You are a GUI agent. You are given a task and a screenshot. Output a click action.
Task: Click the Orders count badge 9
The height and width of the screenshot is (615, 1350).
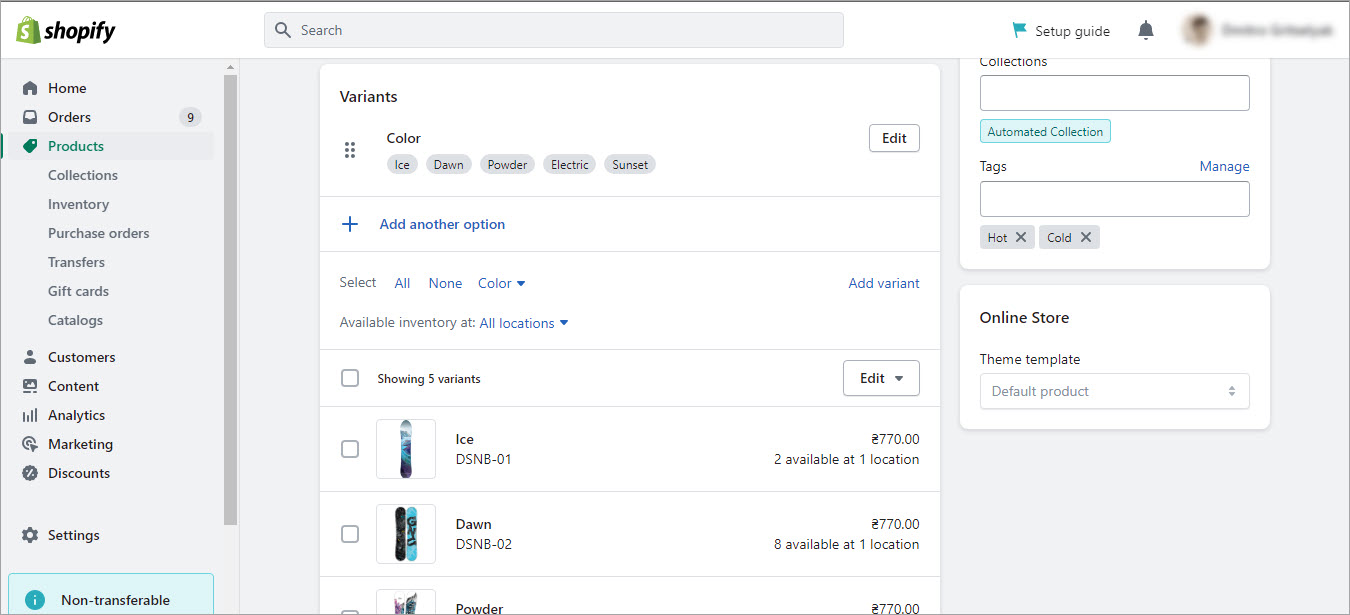pyautogui.click(x=190, y=117)
